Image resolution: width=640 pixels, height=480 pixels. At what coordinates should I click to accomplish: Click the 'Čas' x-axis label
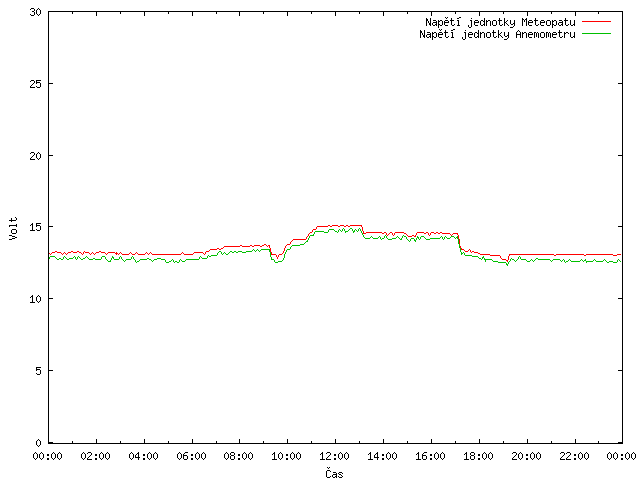[334, 473]
